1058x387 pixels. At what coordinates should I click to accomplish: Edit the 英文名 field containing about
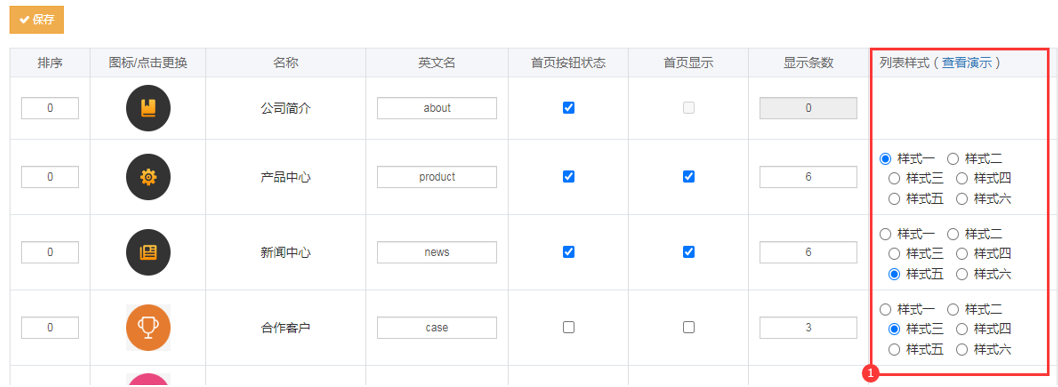pyautogui.click(x=437, y=108)
